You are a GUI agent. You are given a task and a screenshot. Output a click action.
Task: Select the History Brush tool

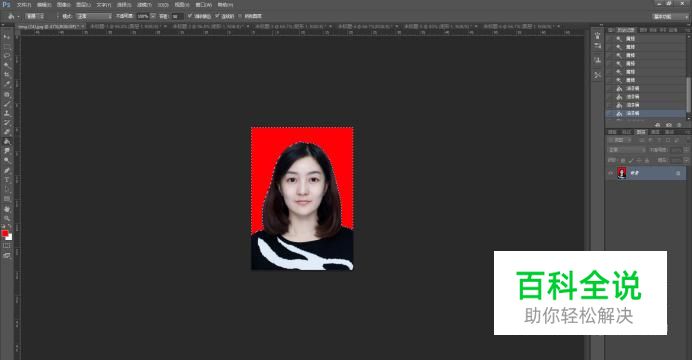(7, 123)
